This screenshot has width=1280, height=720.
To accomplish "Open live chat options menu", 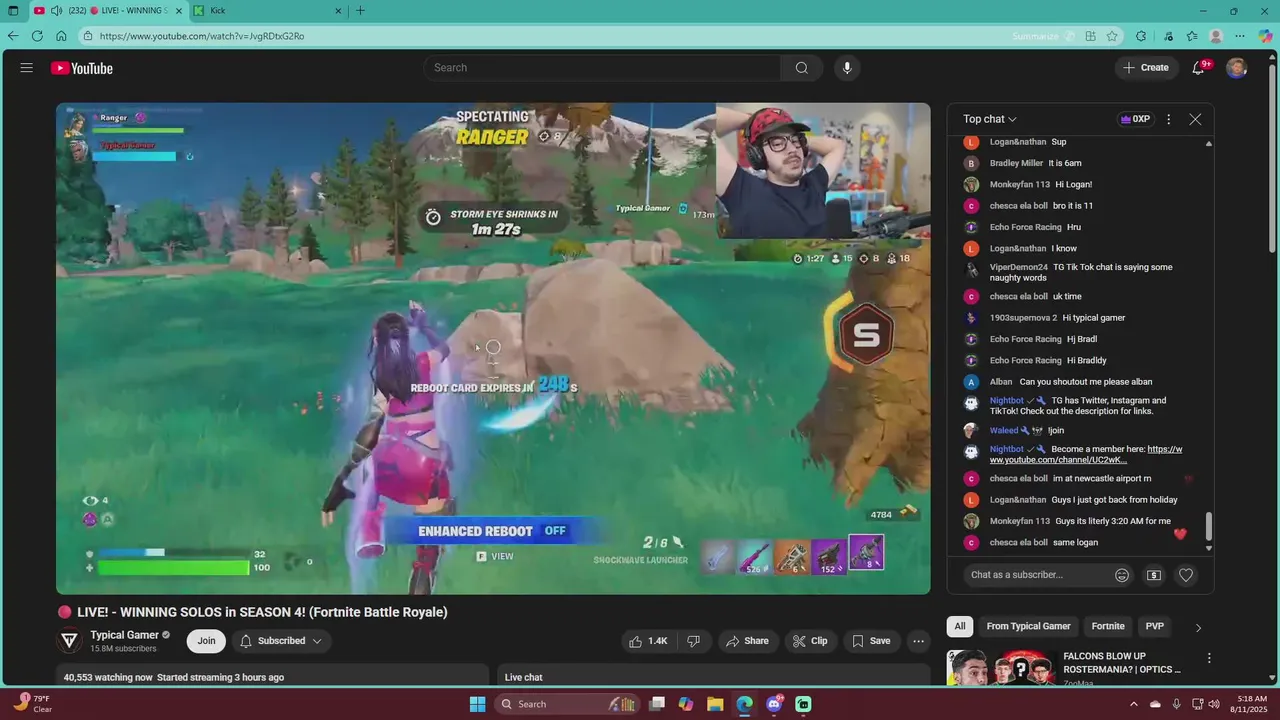I will pyautogui.click(x=1168, y=119).
